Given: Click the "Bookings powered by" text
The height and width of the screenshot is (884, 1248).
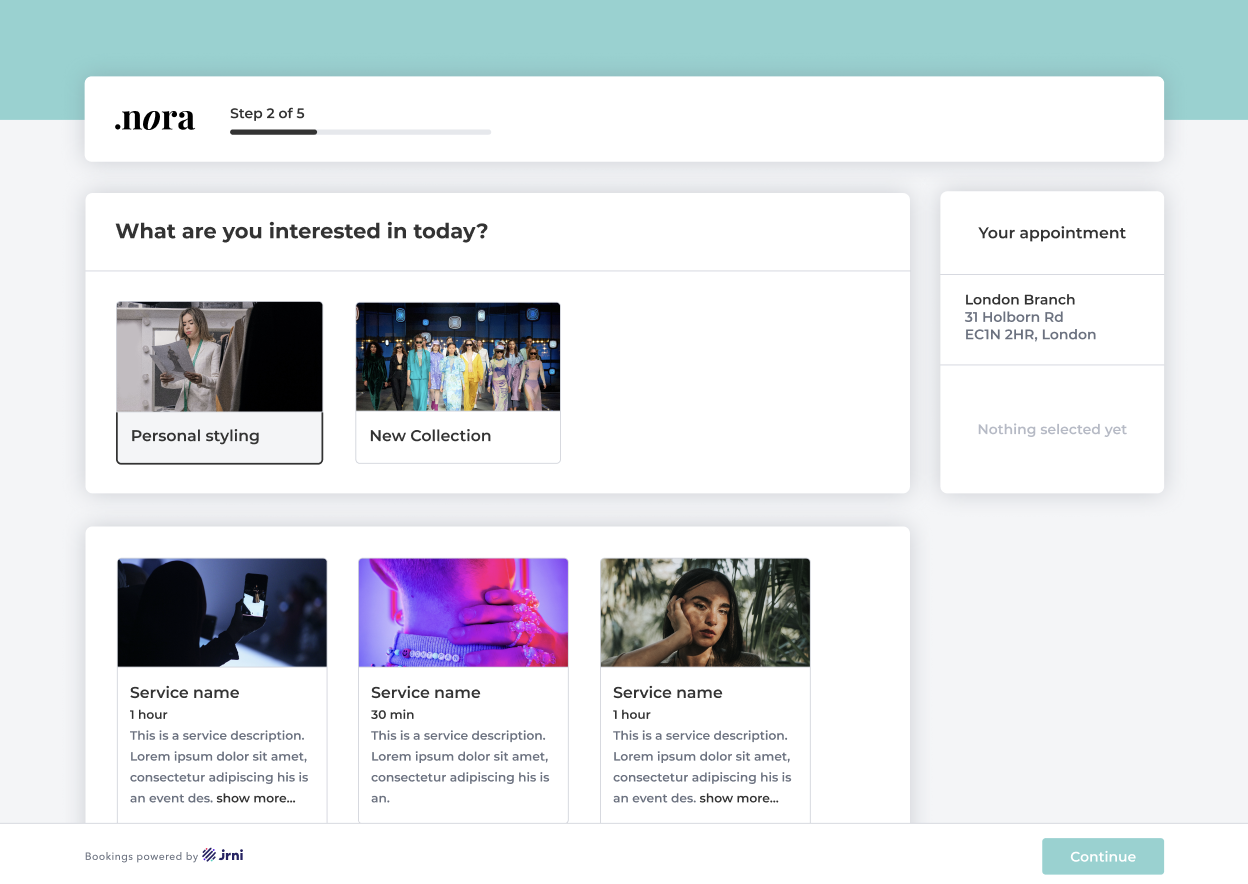Looking at the screenshot, I should click(141, 856).
